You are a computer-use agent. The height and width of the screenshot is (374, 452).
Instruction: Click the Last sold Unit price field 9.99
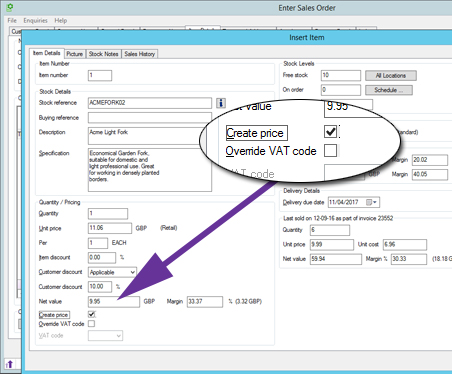(x=332, y=245)
